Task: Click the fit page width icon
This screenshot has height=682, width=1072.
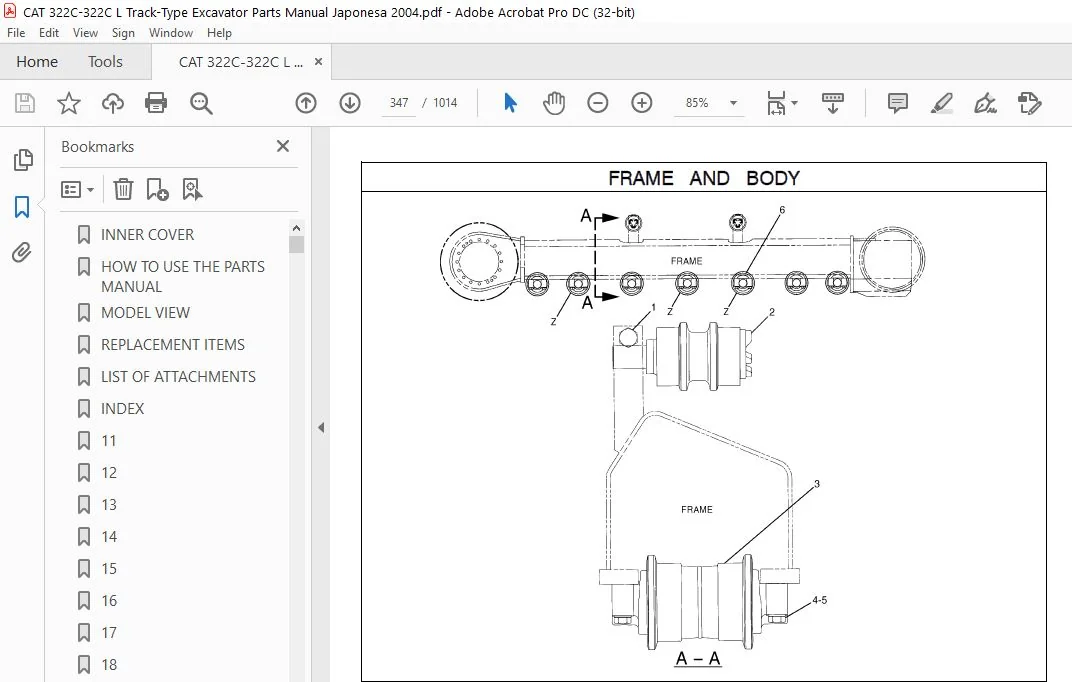Action: point(777,103)
